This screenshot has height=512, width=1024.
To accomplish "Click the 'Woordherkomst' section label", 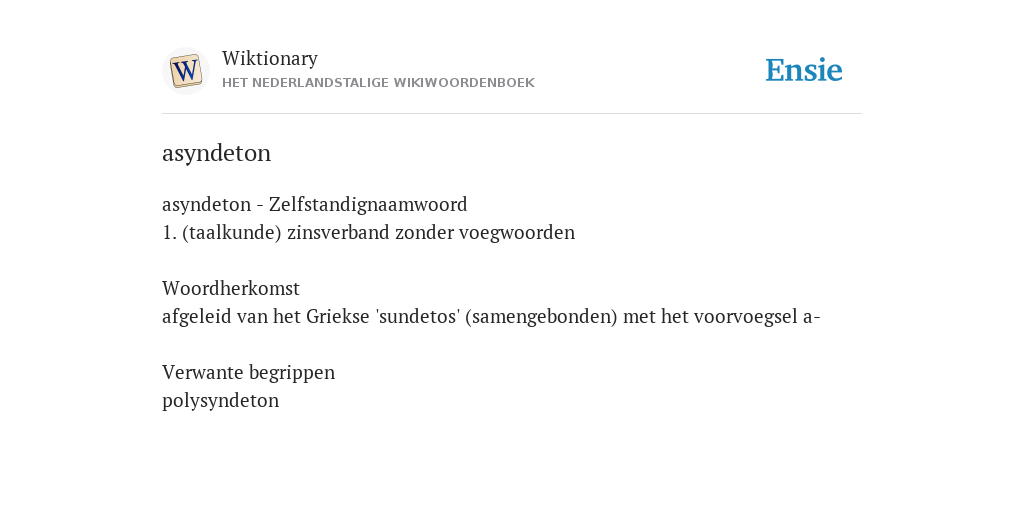I will pyautogui.click(x=231, y=288).
